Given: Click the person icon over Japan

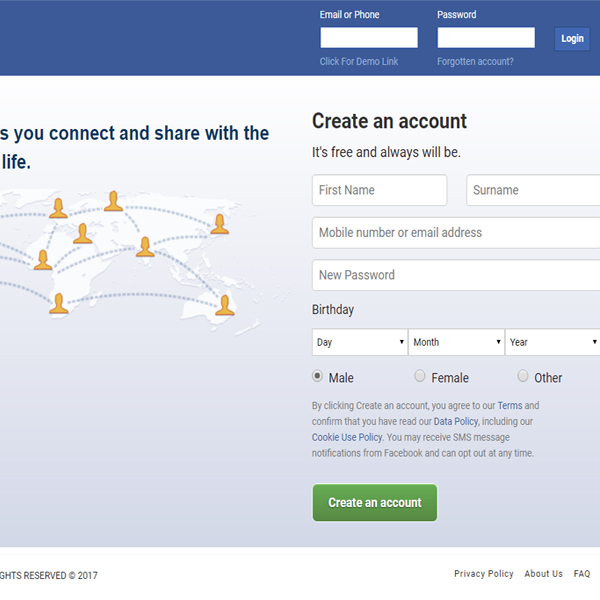Looking at the screenshot, I should (x=220, y=224).
